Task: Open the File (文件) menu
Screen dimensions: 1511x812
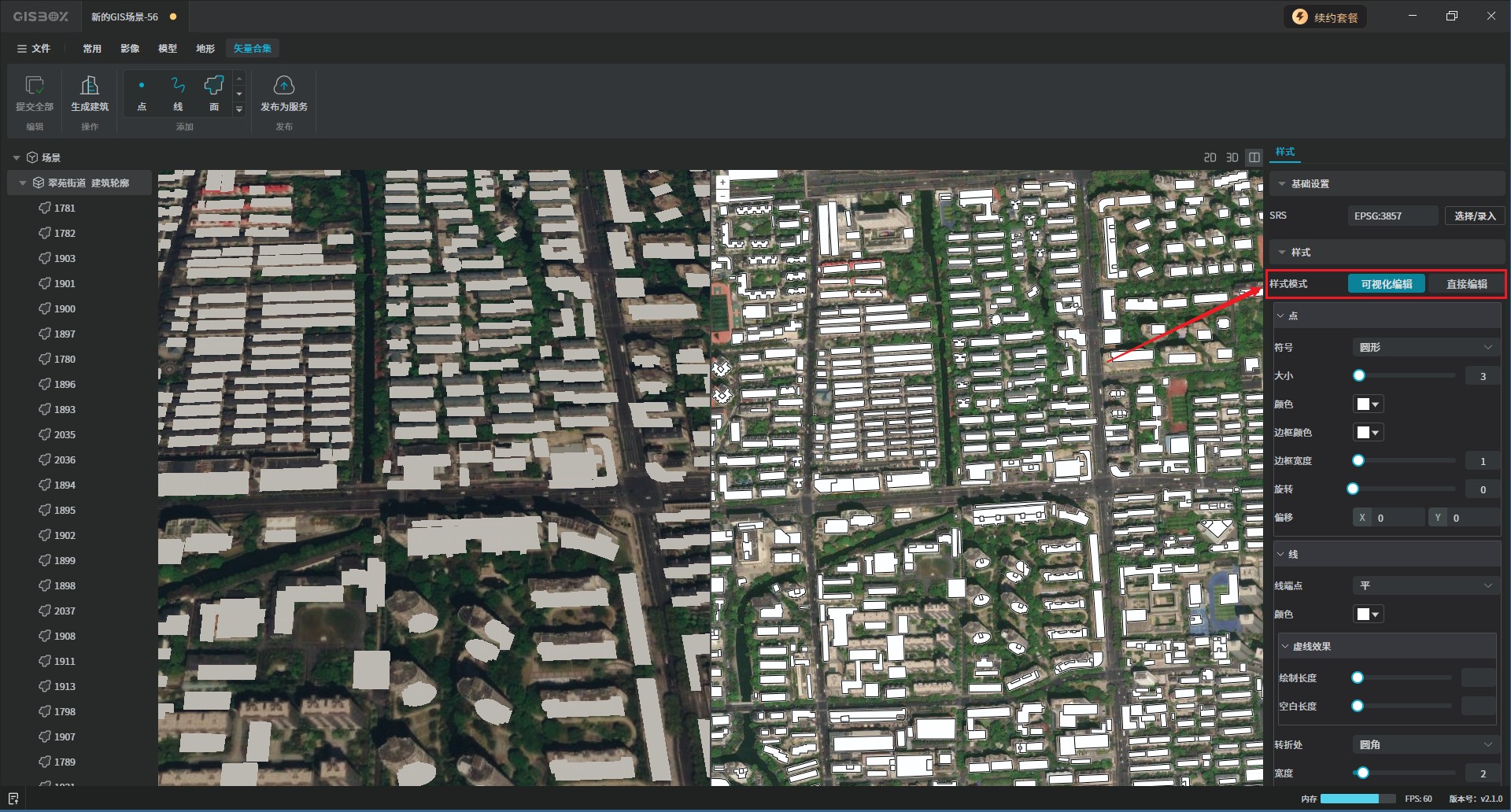Action: point(34,49)
